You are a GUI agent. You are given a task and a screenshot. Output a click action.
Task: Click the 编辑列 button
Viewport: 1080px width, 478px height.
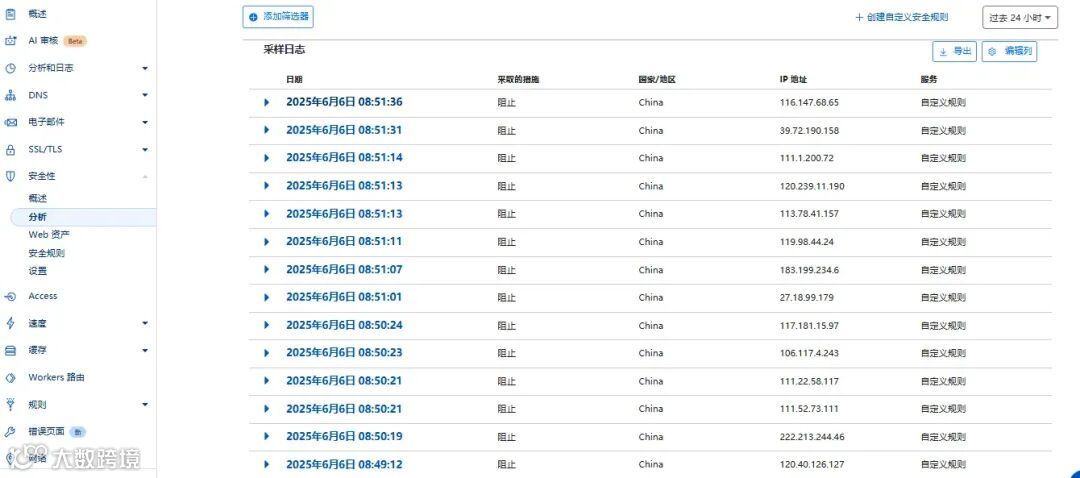(x=1010, y=52)
